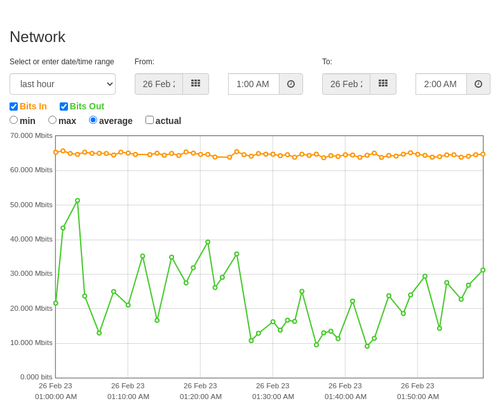The image size is (500, 403).
Task: Click the To date field showing 26 Feb
Action: [x=346, y=84]
